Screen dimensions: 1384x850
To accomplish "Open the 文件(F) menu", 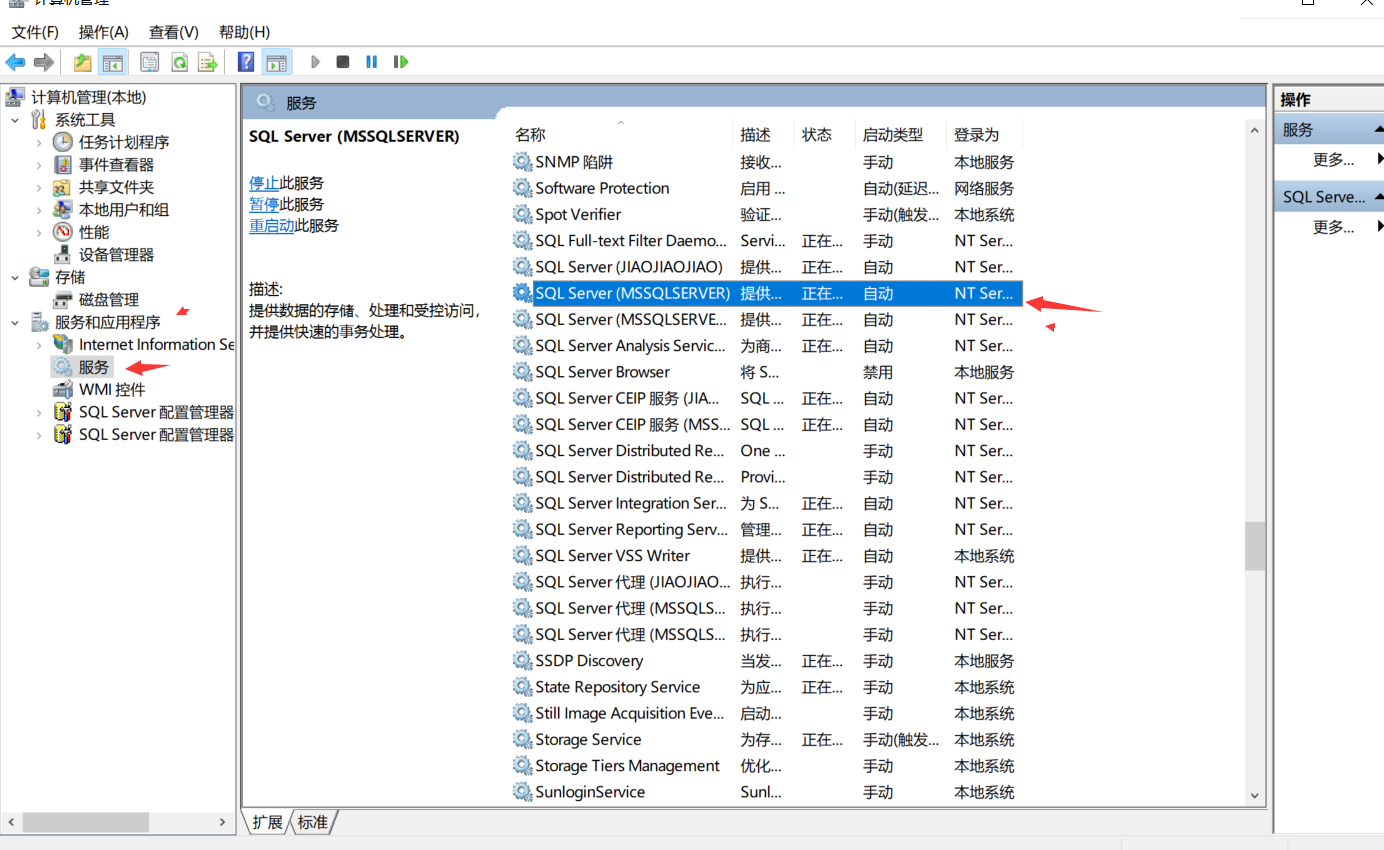I will click(x=35, y=32).
